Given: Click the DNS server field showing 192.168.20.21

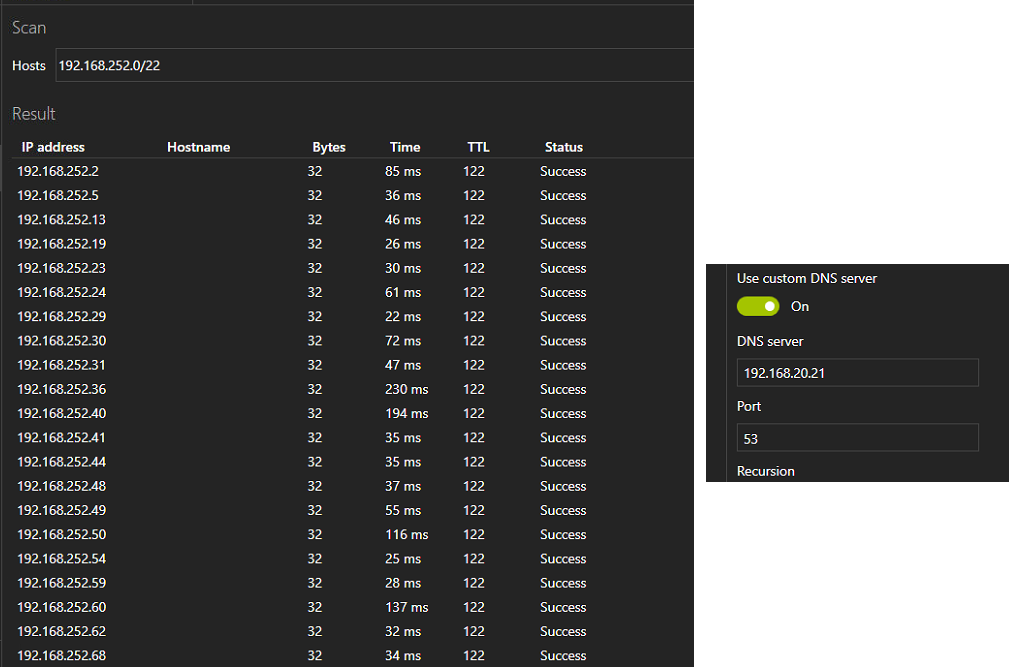Looking at the screenshot, I should pos(857,372).
